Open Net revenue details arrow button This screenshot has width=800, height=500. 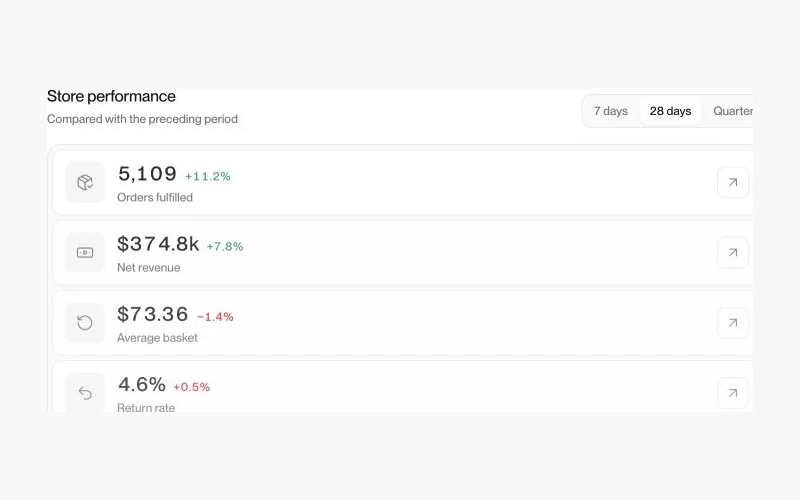coord(733,253)
